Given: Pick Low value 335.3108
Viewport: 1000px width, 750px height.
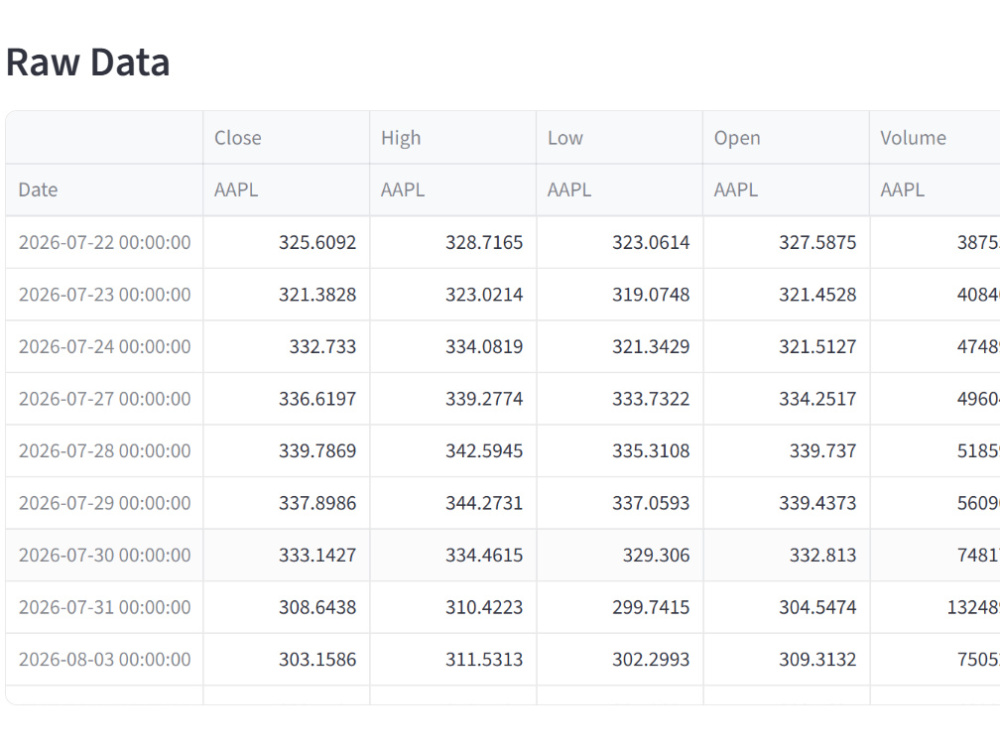Looking at the screenshot, I should coord(620,451).
